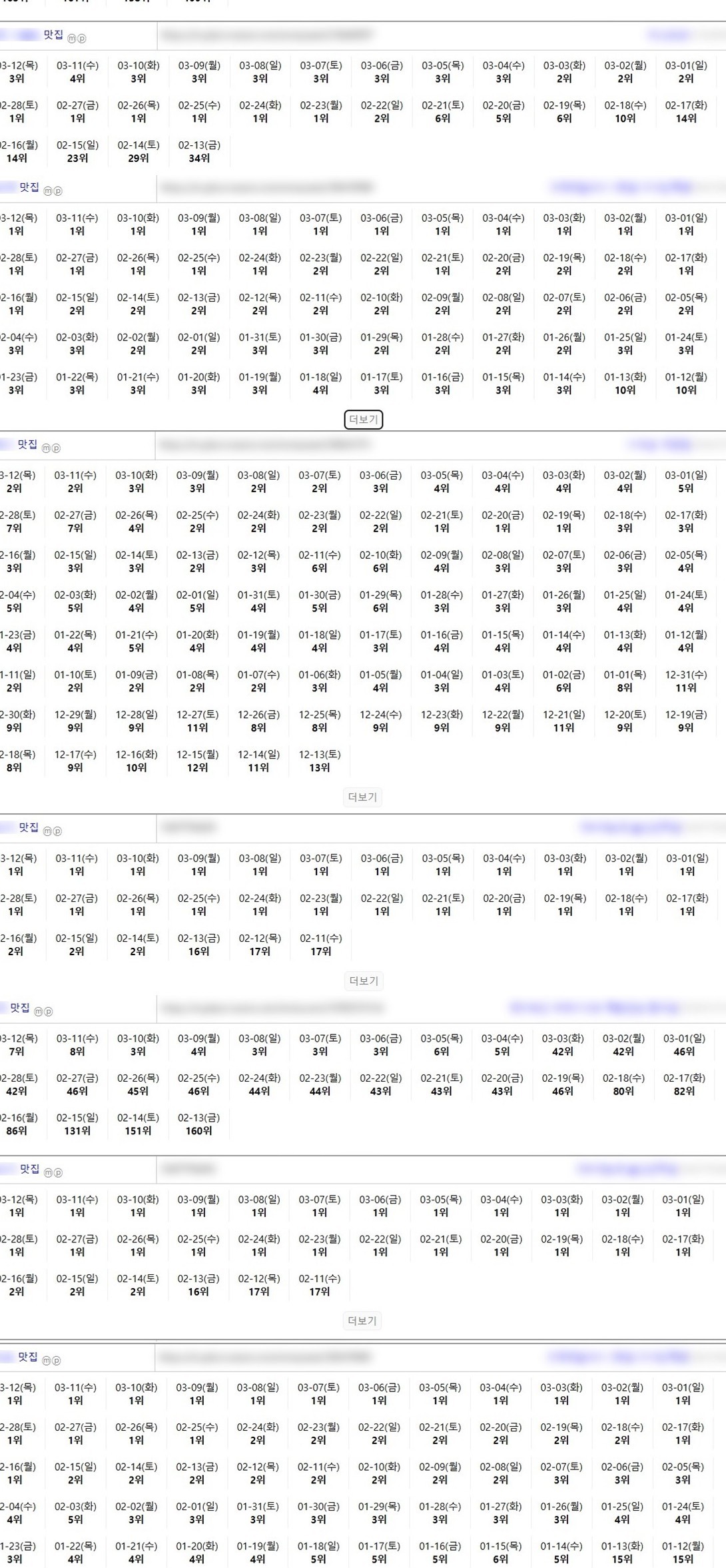Viewport: 726px width, 1568px height.
Task: Click the ⓜ icon in the topmost 맛집 header
Action: click(x=72, y=39)
